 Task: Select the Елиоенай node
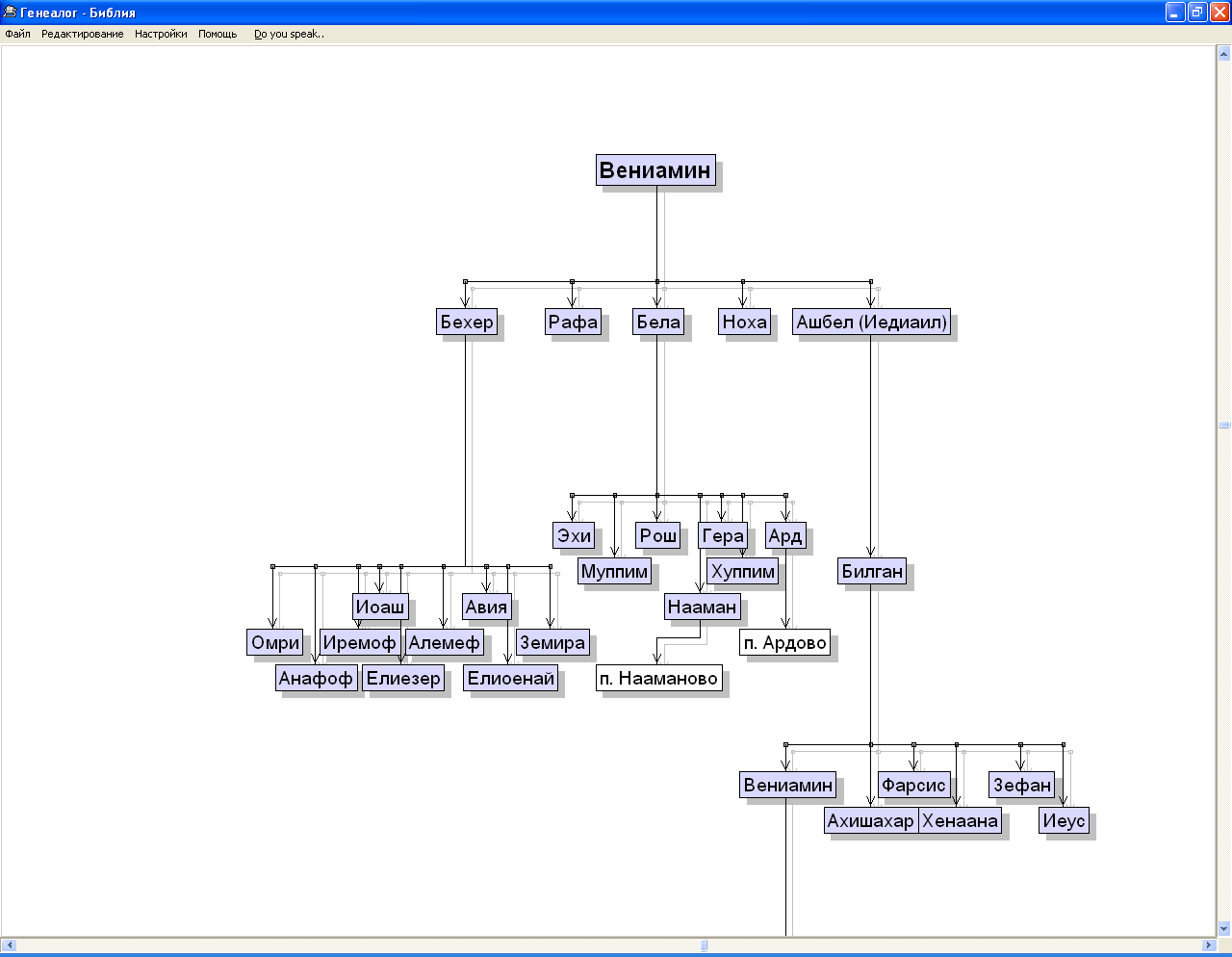511,678
